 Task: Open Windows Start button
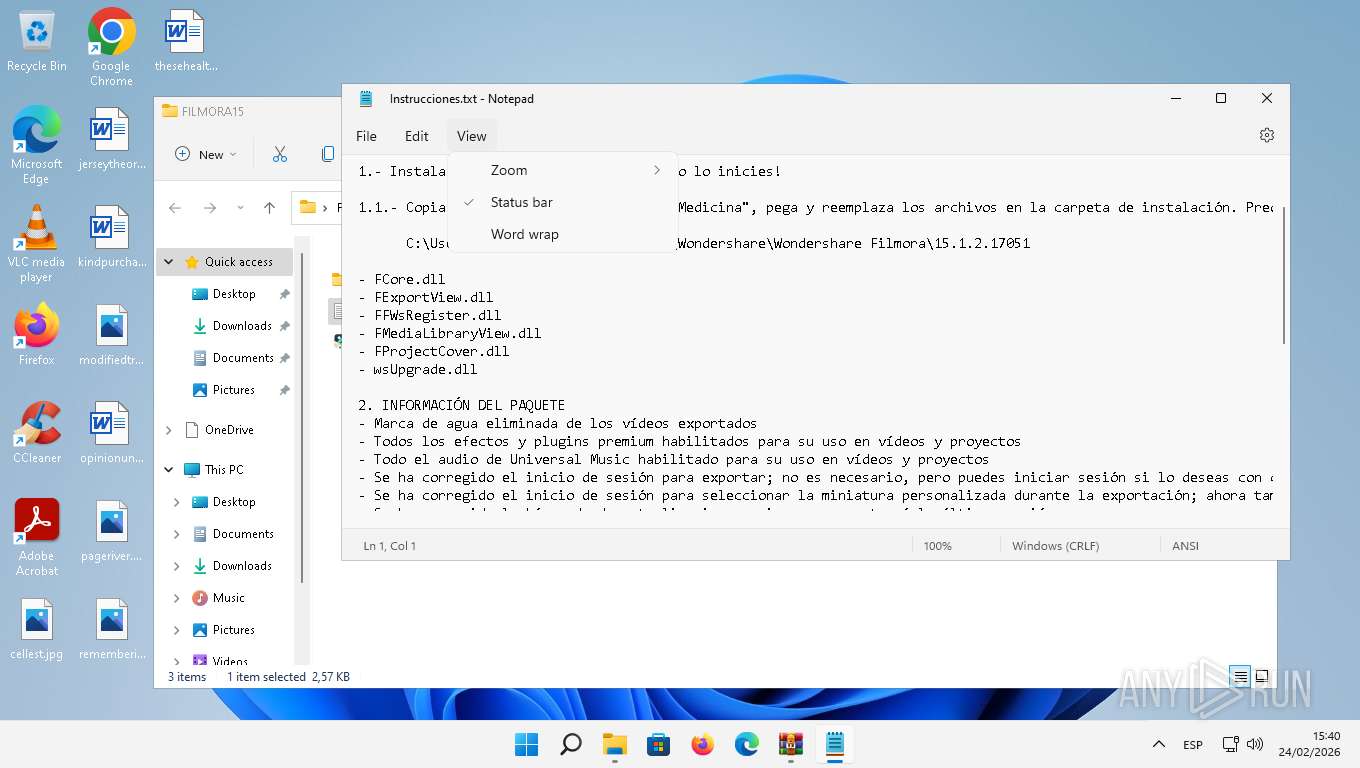[526, 744]
